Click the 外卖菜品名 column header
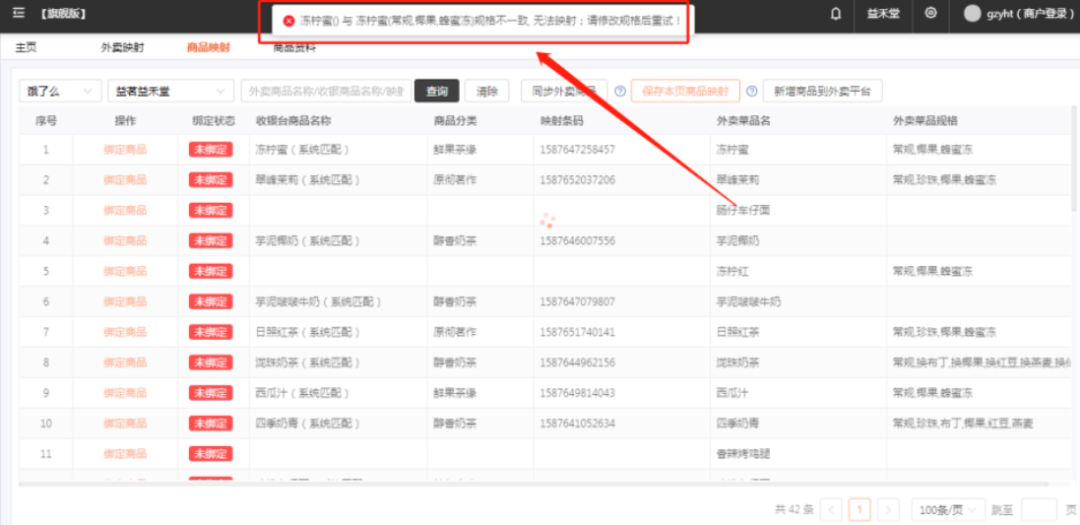This screenshot has width=1080, height=525. (743, 121)
